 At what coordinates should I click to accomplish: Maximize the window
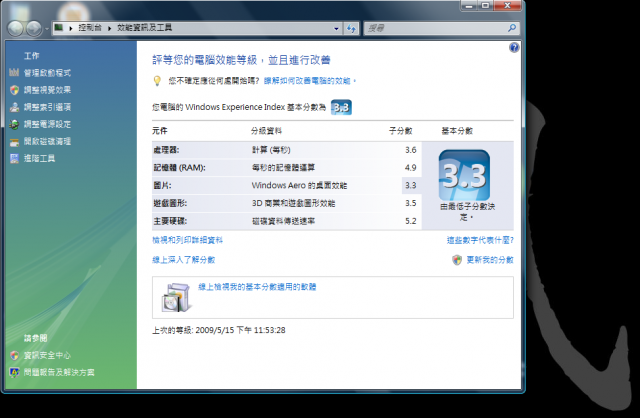point(485,6)
